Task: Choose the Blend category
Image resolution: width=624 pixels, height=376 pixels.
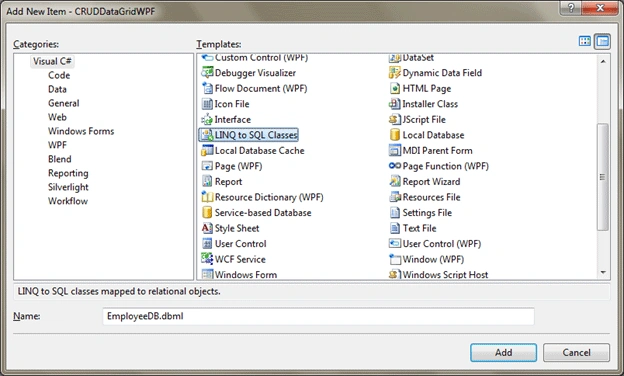Action: point(60,159)
